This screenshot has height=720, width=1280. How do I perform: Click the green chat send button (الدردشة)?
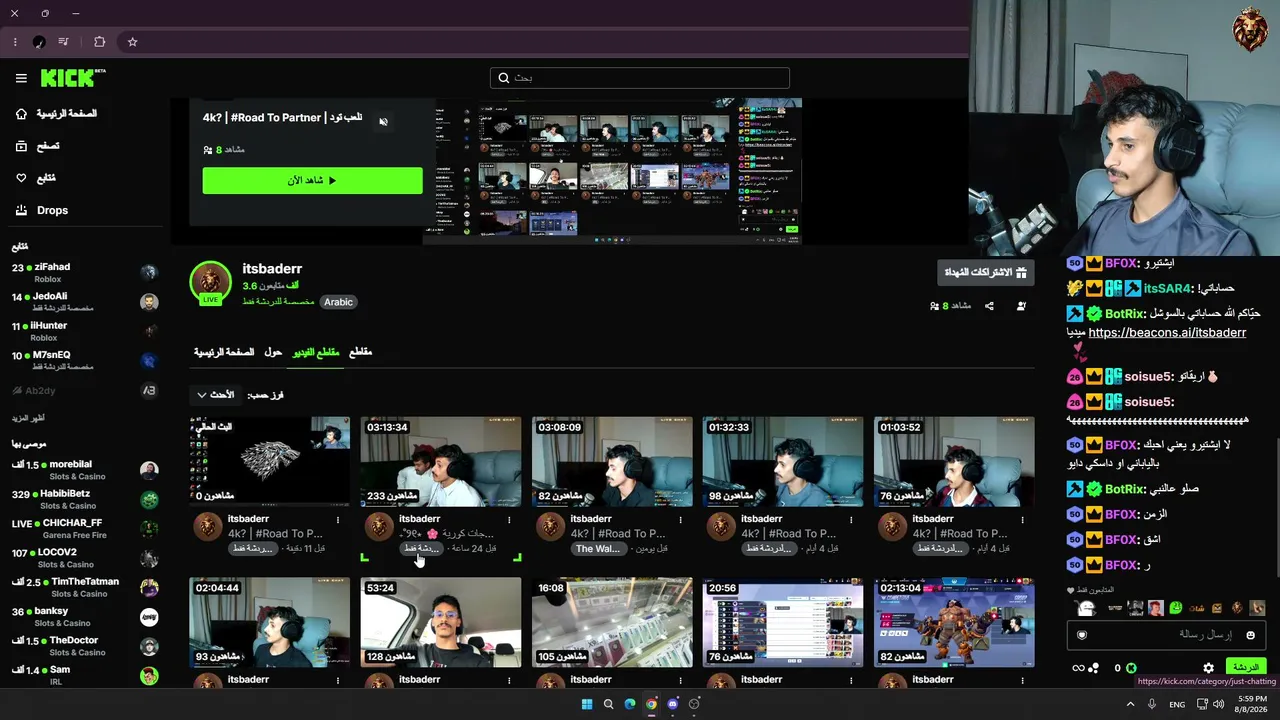coord(1246,667)
